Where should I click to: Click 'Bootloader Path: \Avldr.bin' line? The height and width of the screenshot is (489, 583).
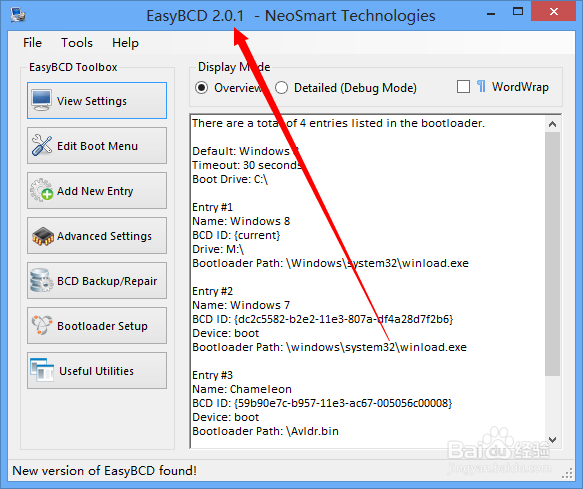pos(265,431)
